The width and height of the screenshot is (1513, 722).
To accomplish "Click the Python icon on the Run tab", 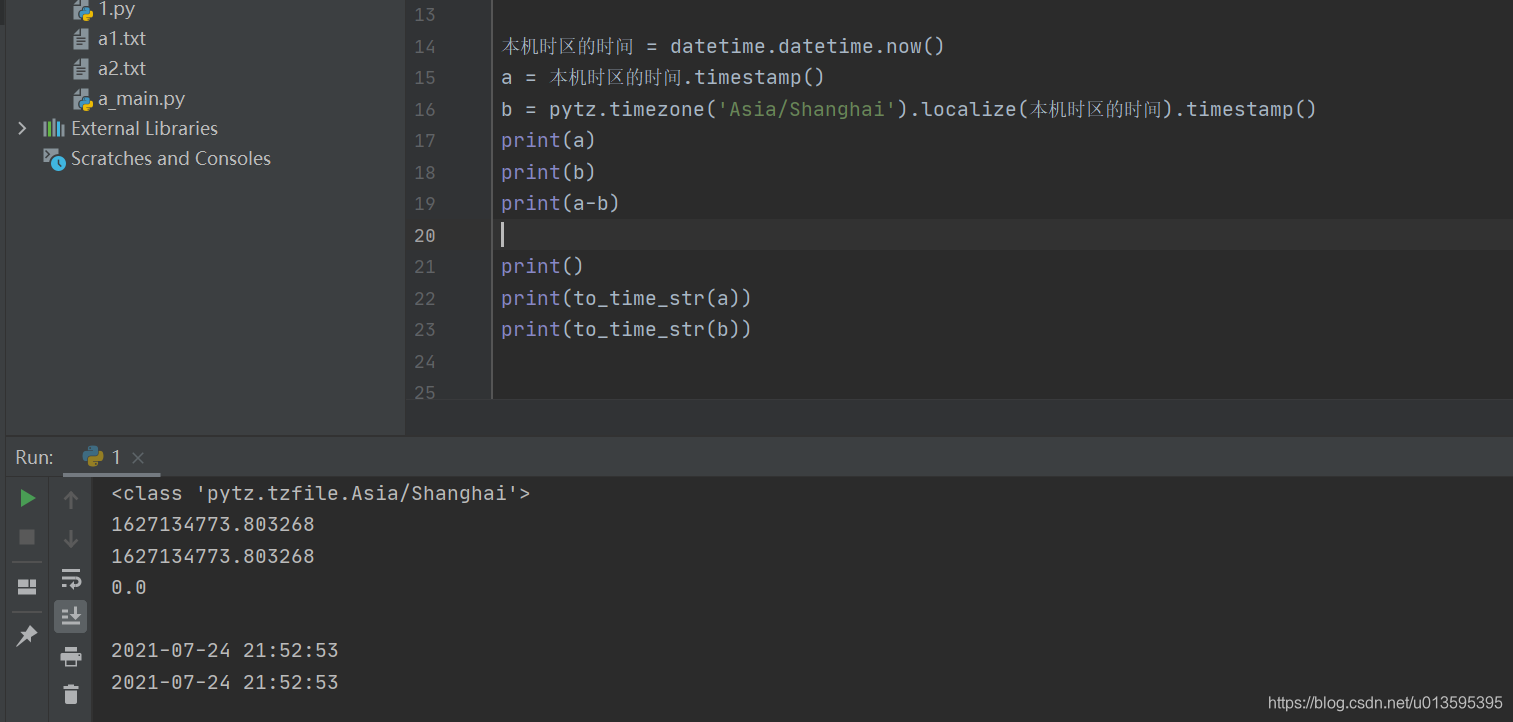I will pyautogui.click(x=94, y=457).
